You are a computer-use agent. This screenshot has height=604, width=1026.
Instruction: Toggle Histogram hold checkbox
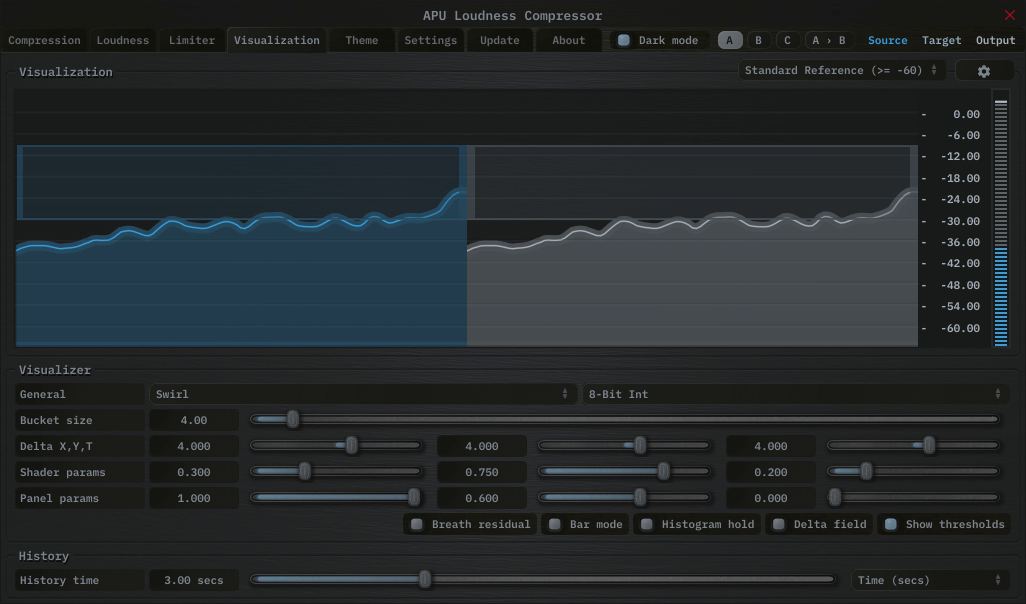[647, 524]
